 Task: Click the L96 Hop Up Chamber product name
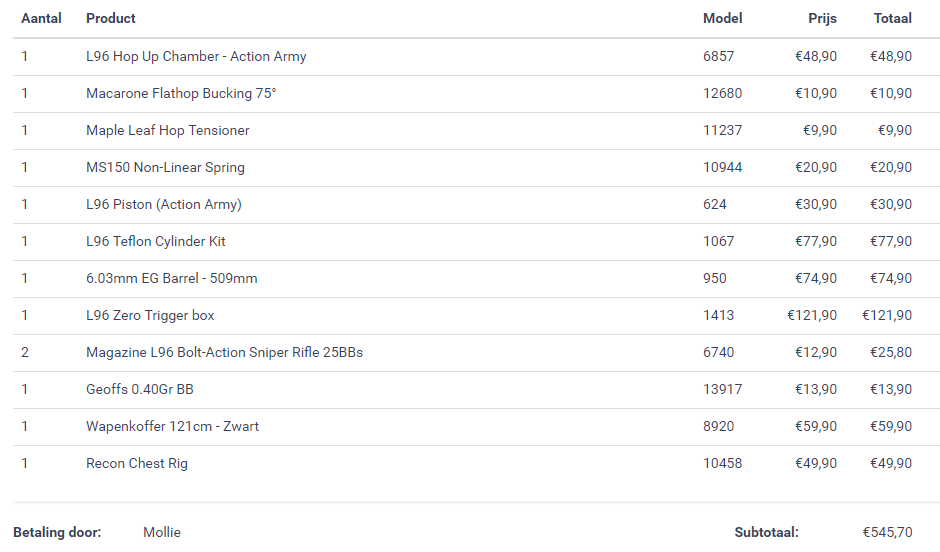(196, 56)
